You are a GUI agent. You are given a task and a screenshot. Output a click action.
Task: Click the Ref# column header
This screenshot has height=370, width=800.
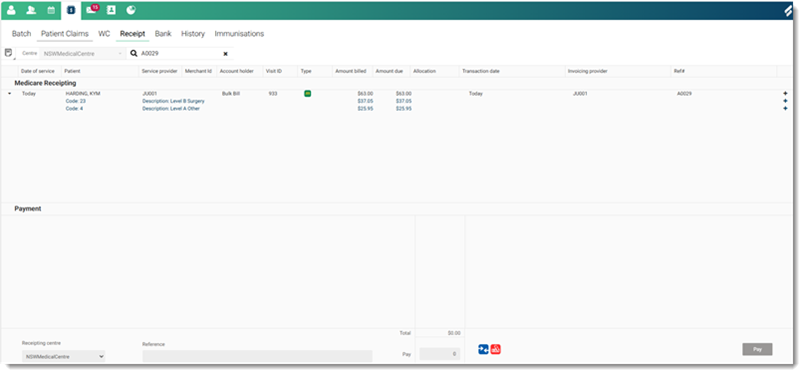[679, 71]
